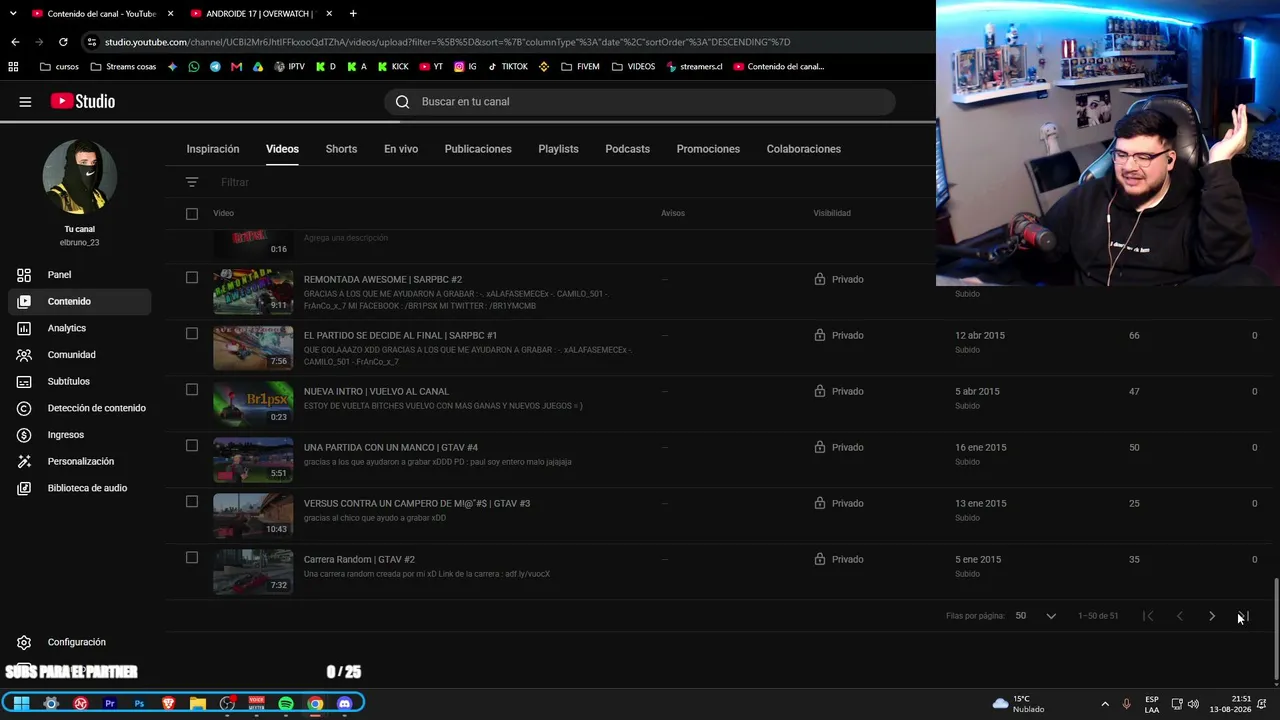The image size is (1280, 720).
Task: Switch to the Podcasts tab
Action: click(x=627, y=149)
